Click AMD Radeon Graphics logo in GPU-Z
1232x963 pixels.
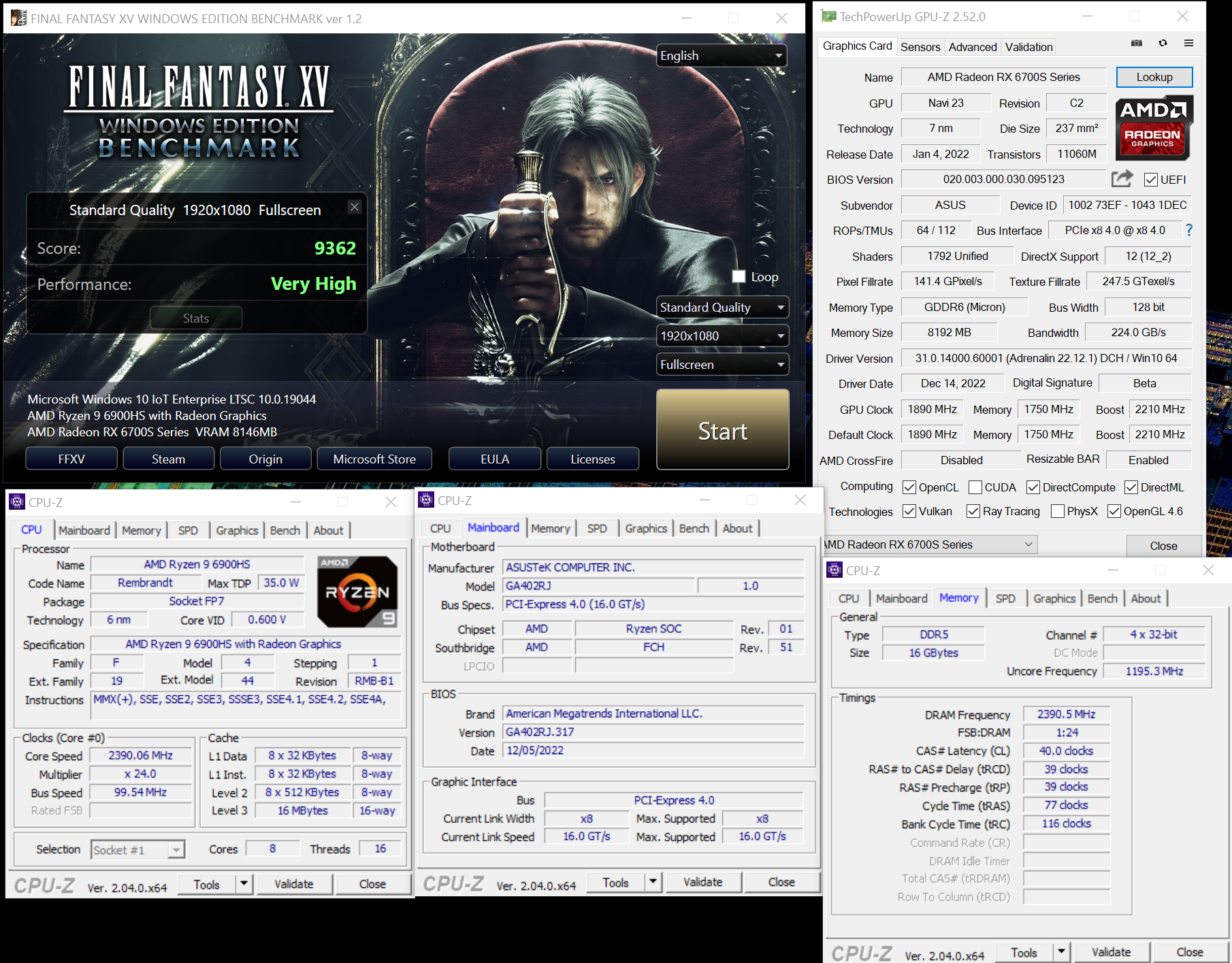click(x=1154, y=128)
